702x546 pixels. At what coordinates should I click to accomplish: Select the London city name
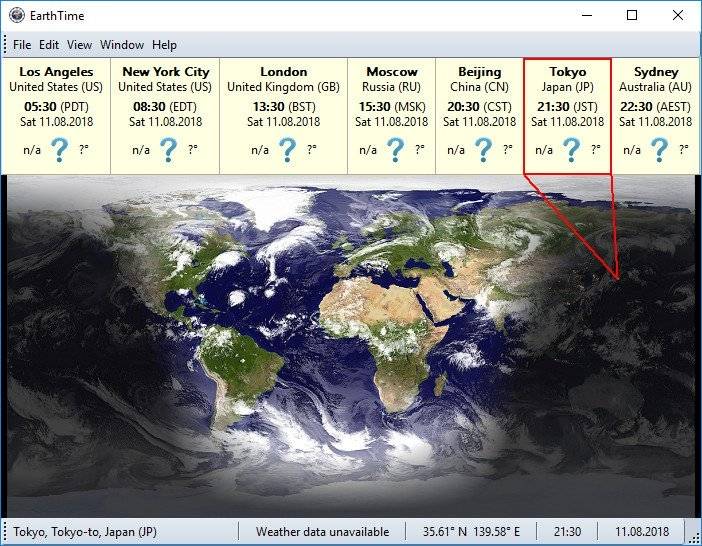tap(284, 72)
